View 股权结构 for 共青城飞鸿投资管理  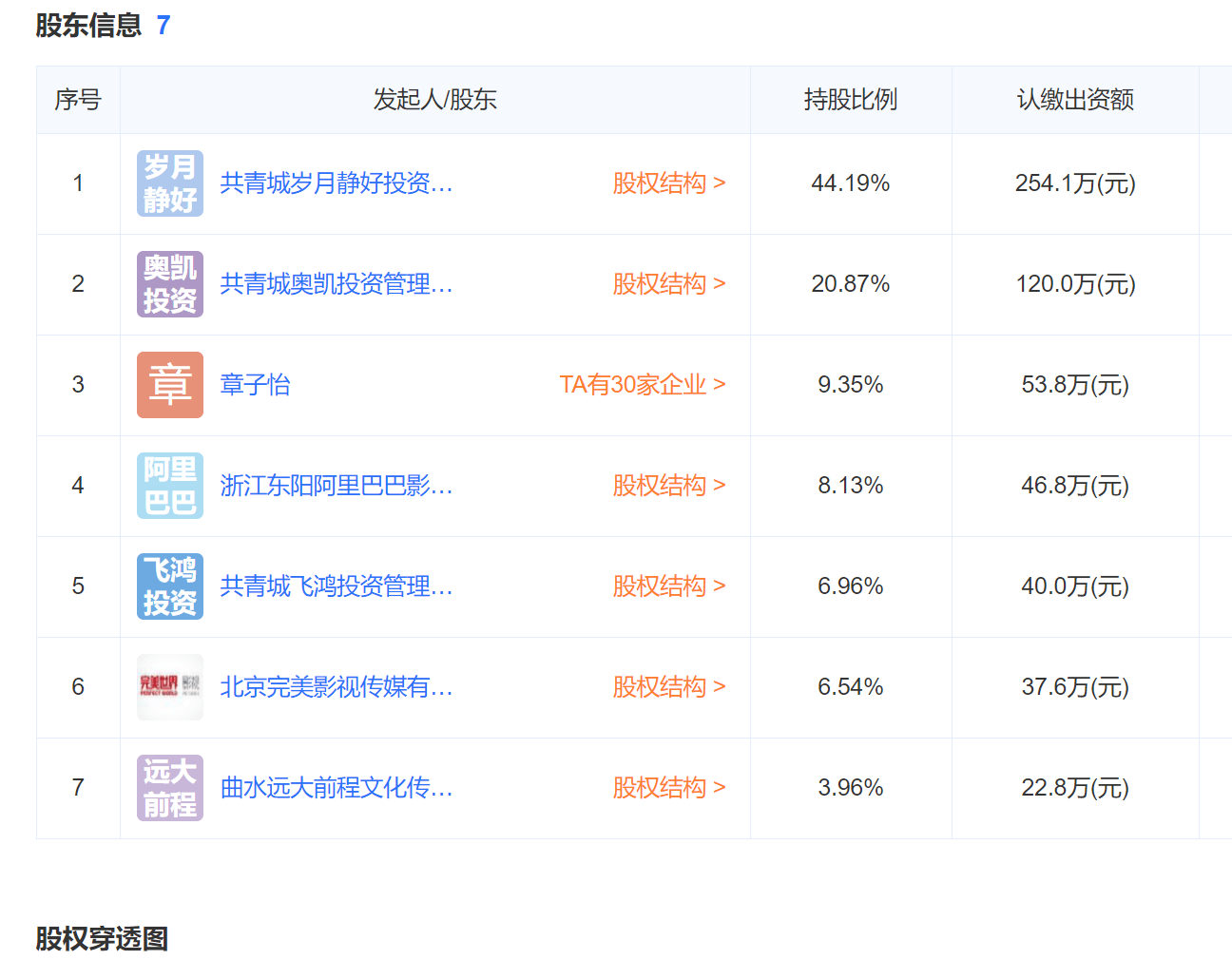(669, 586)
